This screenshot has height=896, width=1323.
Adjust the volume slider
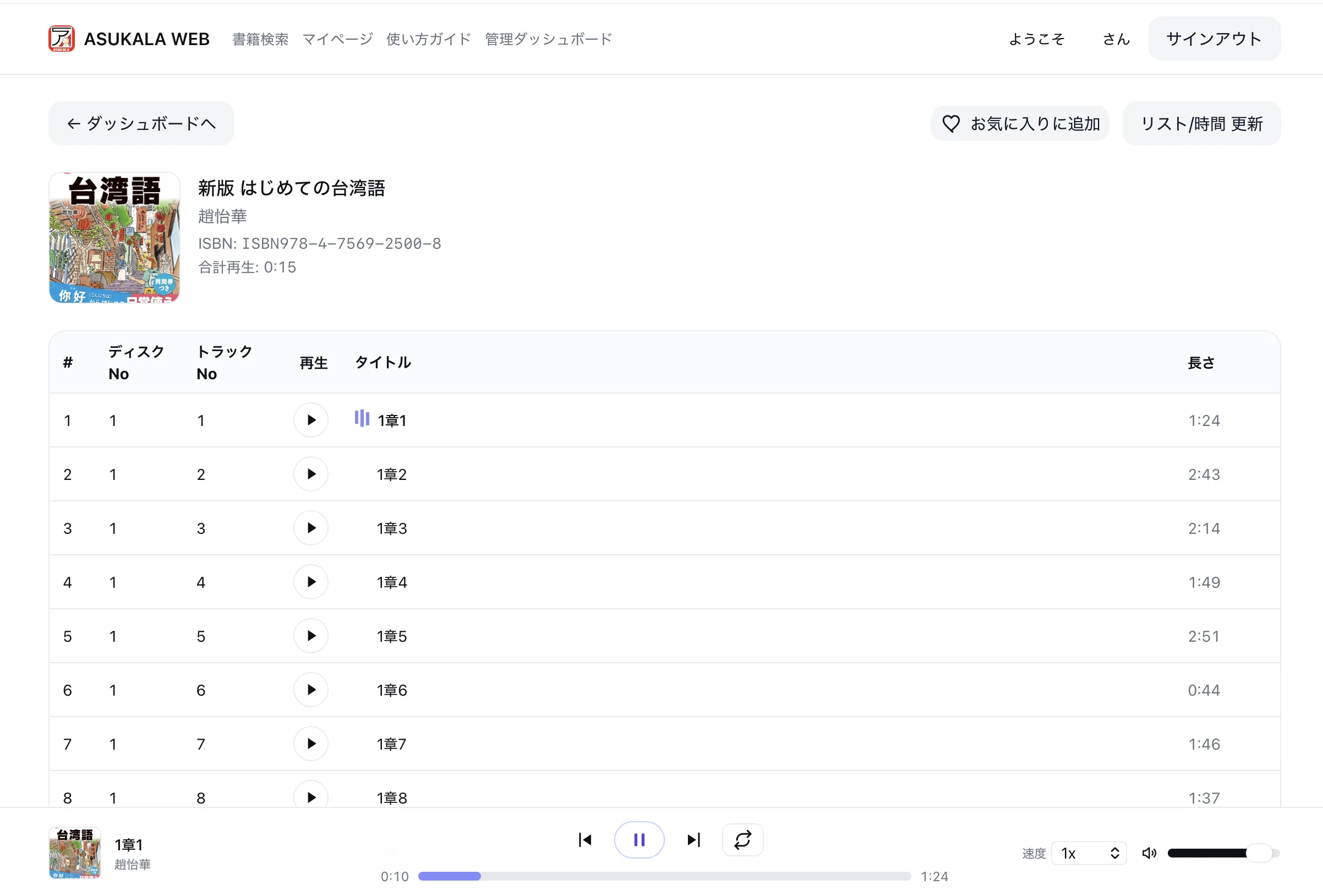[x=1223, y=853]
